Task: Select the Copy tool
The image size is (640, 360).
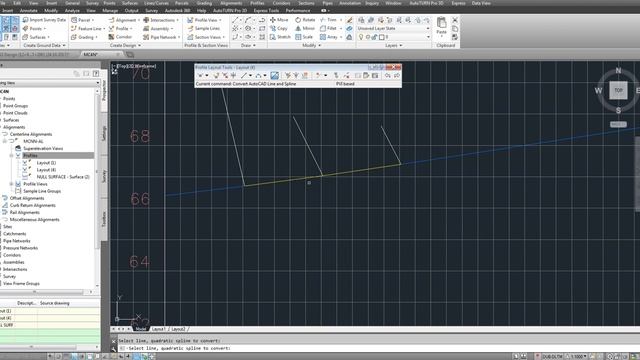Action: point(279,29)
